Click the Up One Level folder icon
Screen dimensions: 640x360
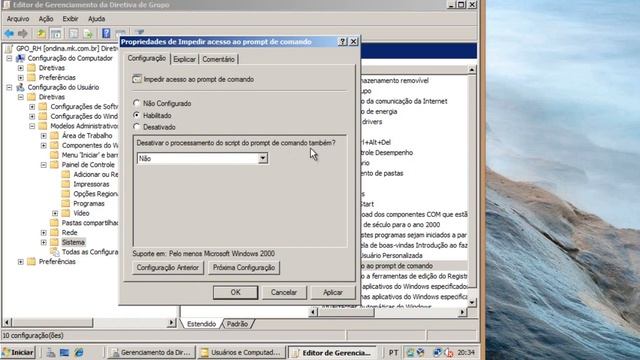(41, 33)
